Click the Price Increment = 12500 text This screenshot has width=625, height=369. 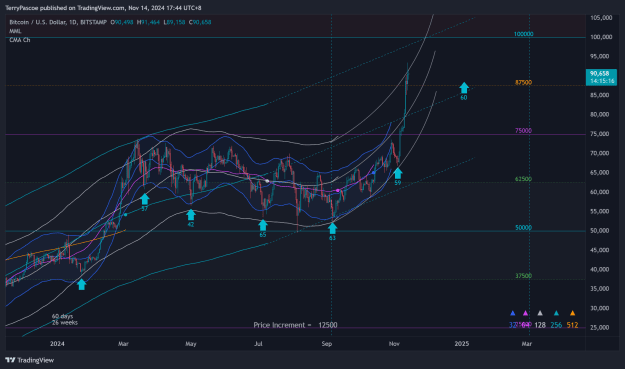point(295,325)
